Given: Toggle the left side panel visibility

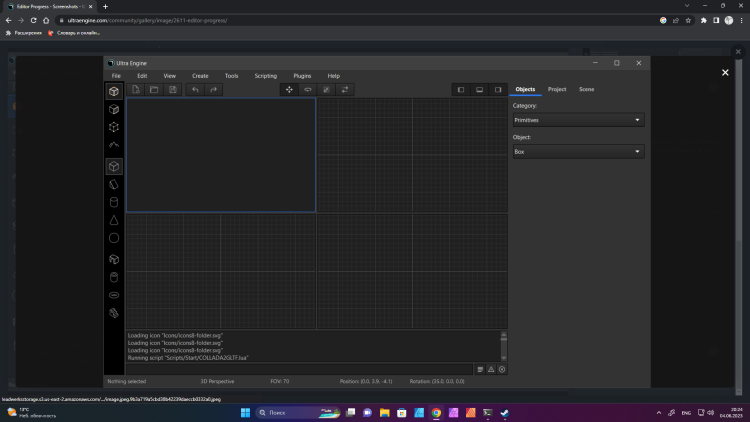Looking at the screenshot, I should 461,90.
